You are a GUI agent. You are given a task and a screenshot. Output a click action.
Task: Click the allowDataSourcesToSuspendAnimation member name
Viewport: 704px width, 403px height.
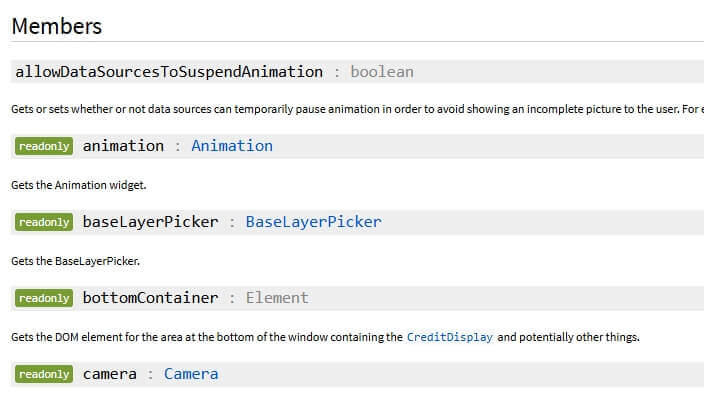coord(169,72)
